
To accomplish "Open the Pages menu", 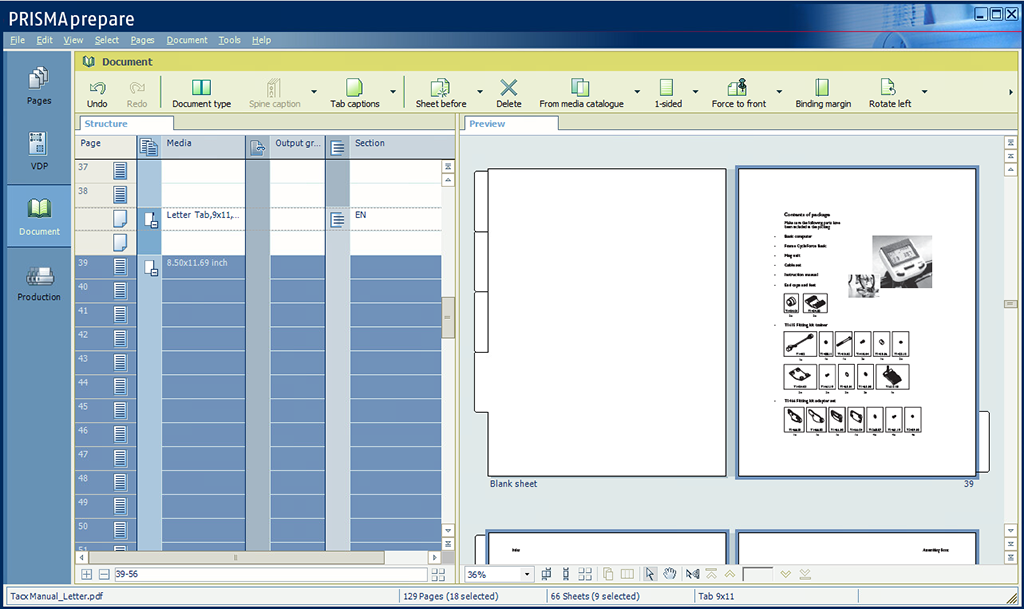I will tap(142, 40).
